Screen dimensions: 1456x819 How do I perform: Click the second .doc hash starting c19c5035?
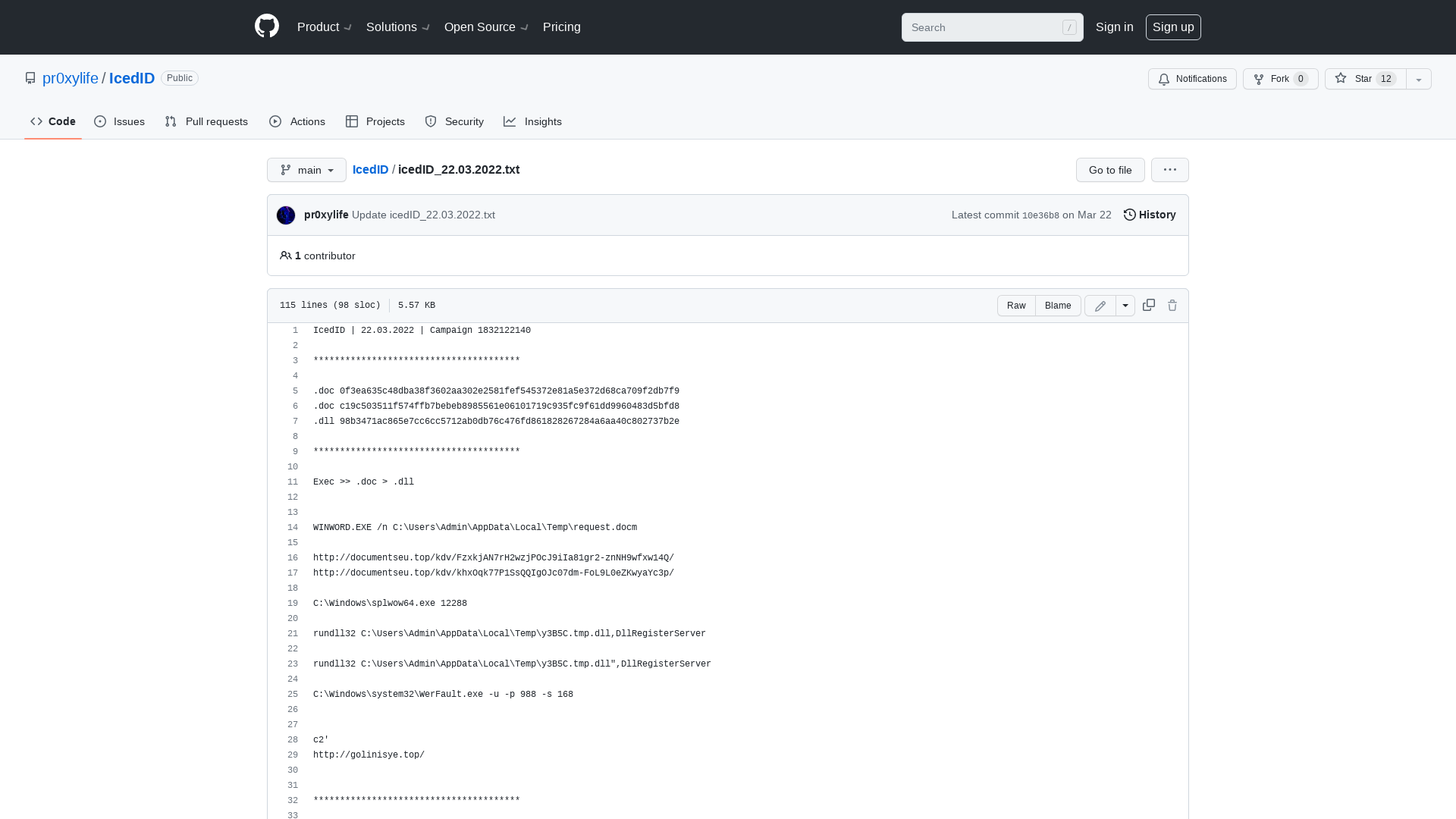click(496, 406)
